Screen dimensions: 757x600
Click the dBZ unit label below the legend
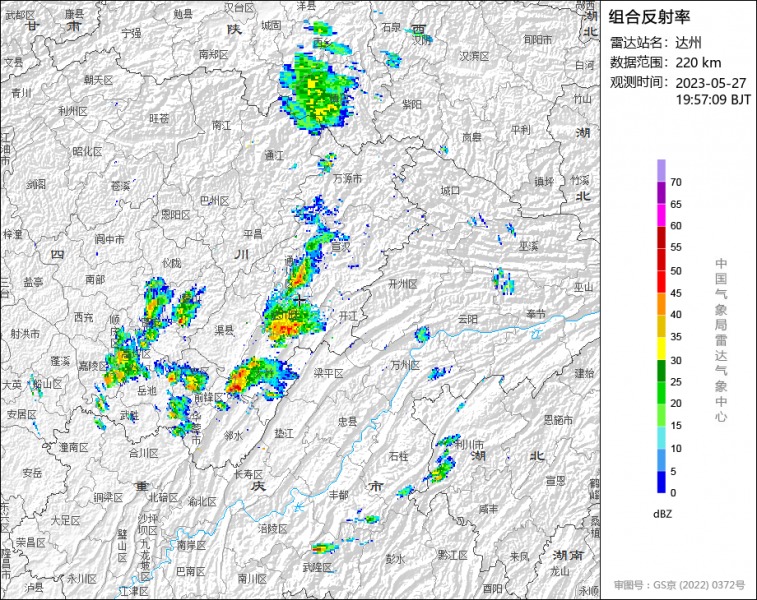point(661,512)
